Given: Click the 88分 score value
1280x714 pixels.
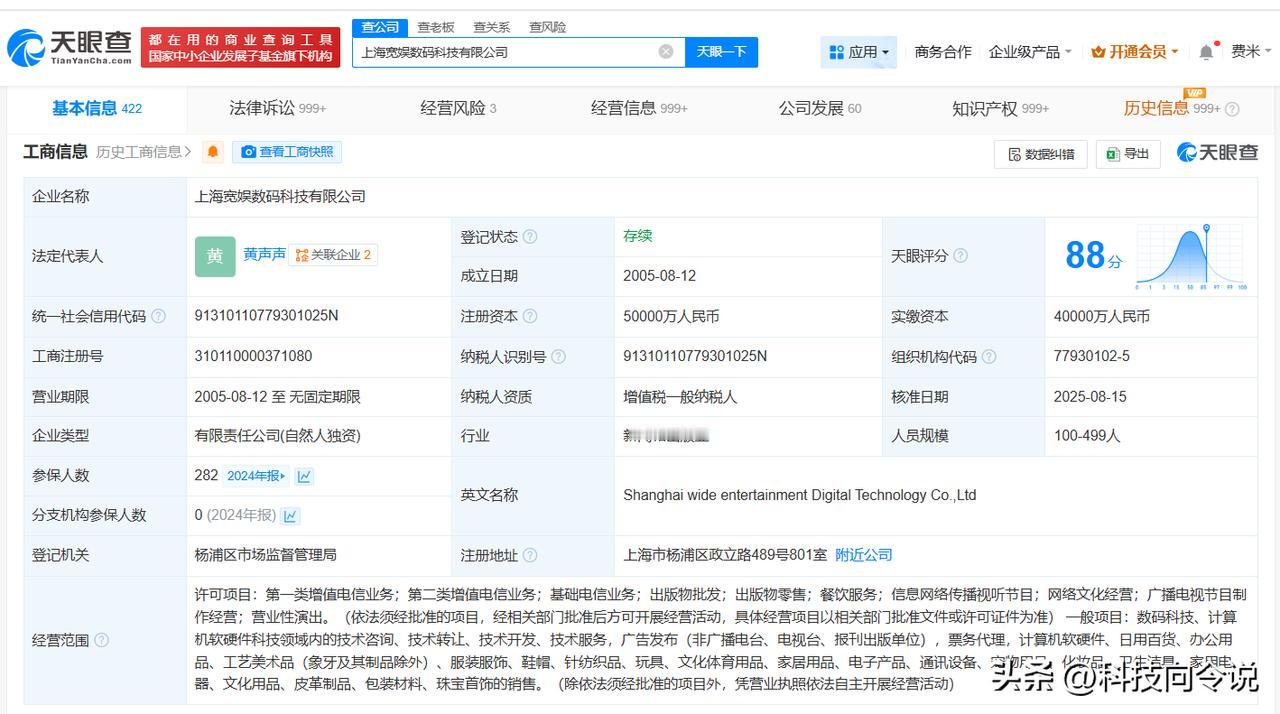Looking at the screenshot, I should click(1093, 256).
